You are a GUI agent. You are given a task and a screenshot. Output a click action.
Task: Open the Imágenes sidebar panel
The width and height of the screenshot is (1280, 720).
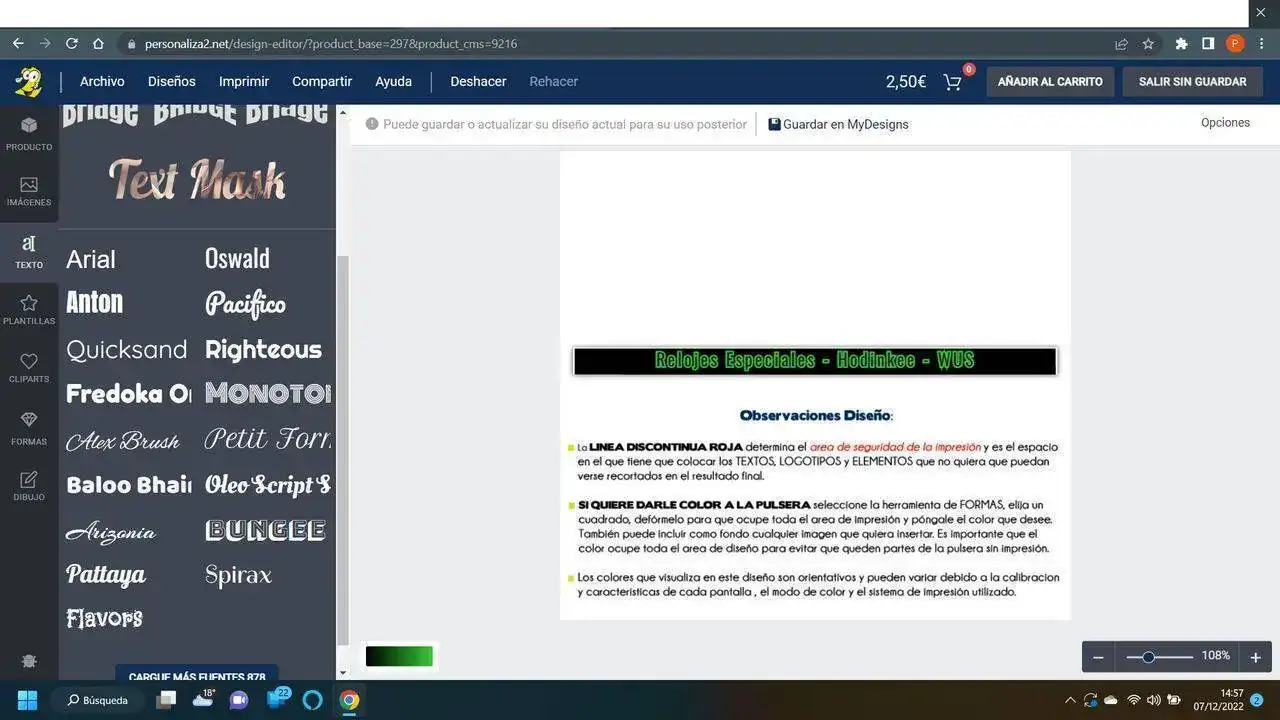[29, 190]
